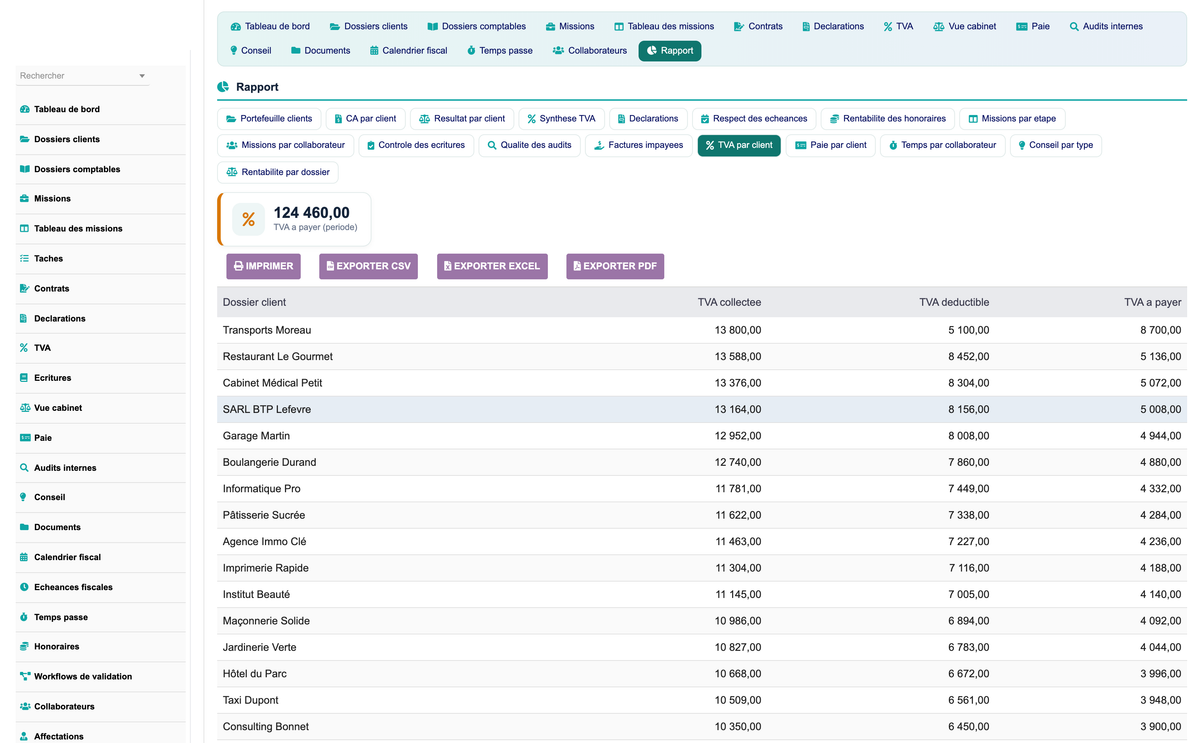Image resolution: width=1200 pixels, height=743 pixels.
Task: Click the Vue cabinet scales icon in sidebar
Action: click(24, 408)
